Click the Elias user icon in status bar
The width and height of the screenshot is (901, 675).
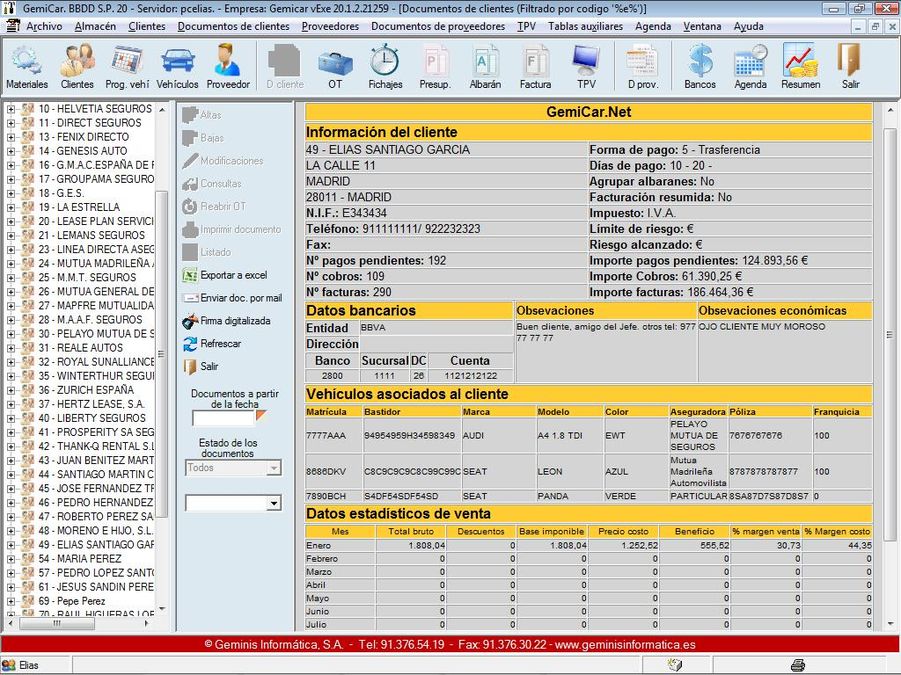[x=9, y=665]
